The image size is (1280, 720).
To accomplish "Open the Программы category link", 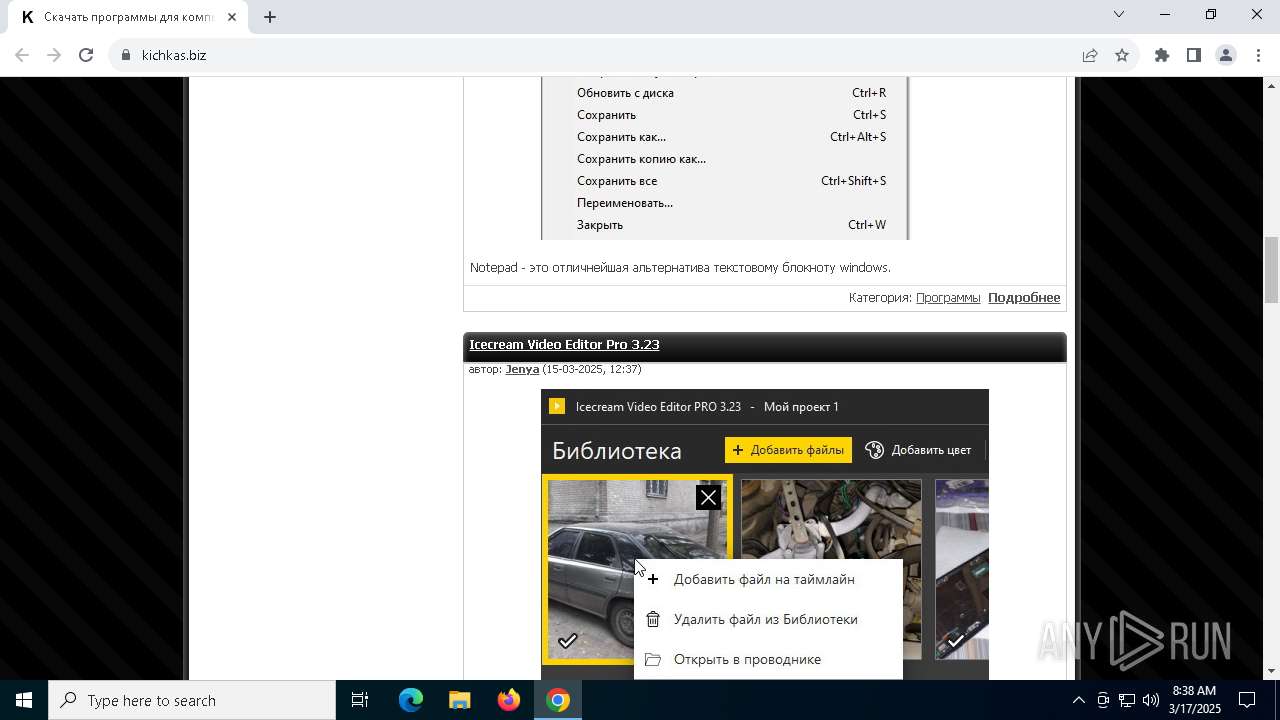I will click(x=947, y=297).
